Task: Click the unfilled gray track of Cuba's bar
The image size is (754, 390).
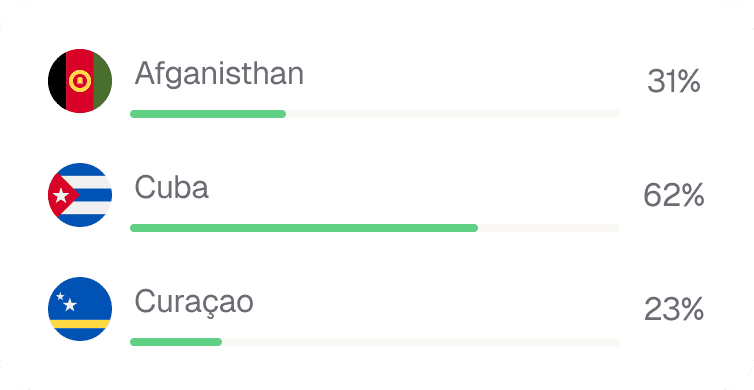Action: pyautogui.click(x=549, y=228)
